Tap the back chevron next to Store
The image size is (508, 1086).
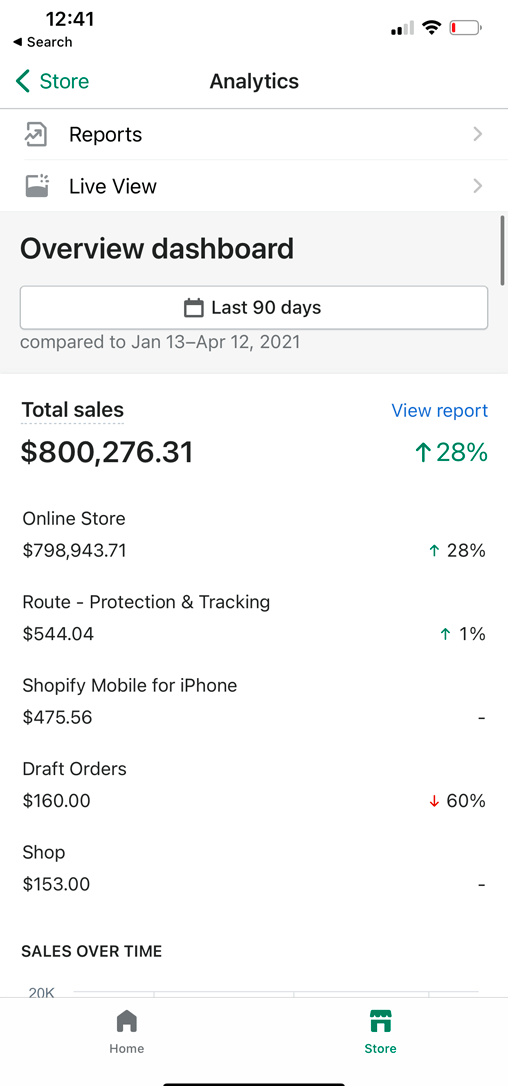23,81
